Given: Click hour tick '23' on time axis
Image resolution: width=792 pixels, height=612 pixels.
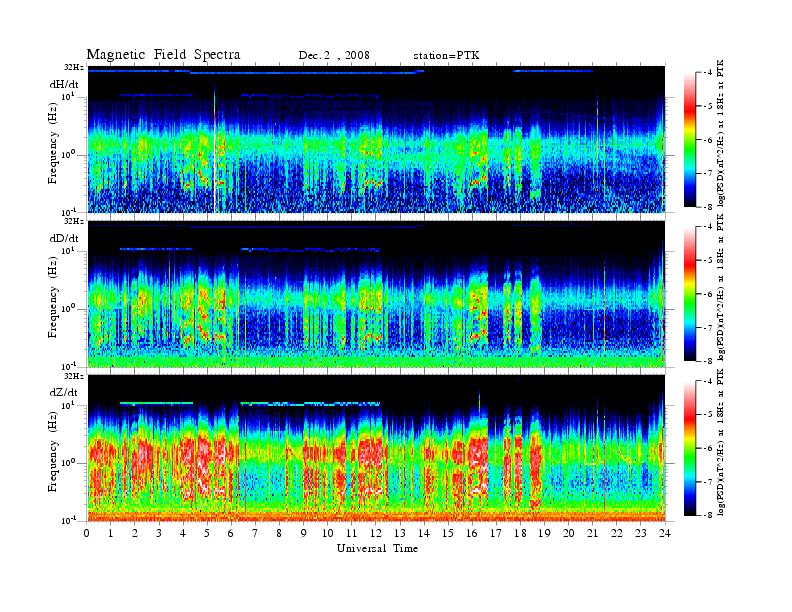Looking at the screenshot, I should pyautogui.click(x=641, y=533).
